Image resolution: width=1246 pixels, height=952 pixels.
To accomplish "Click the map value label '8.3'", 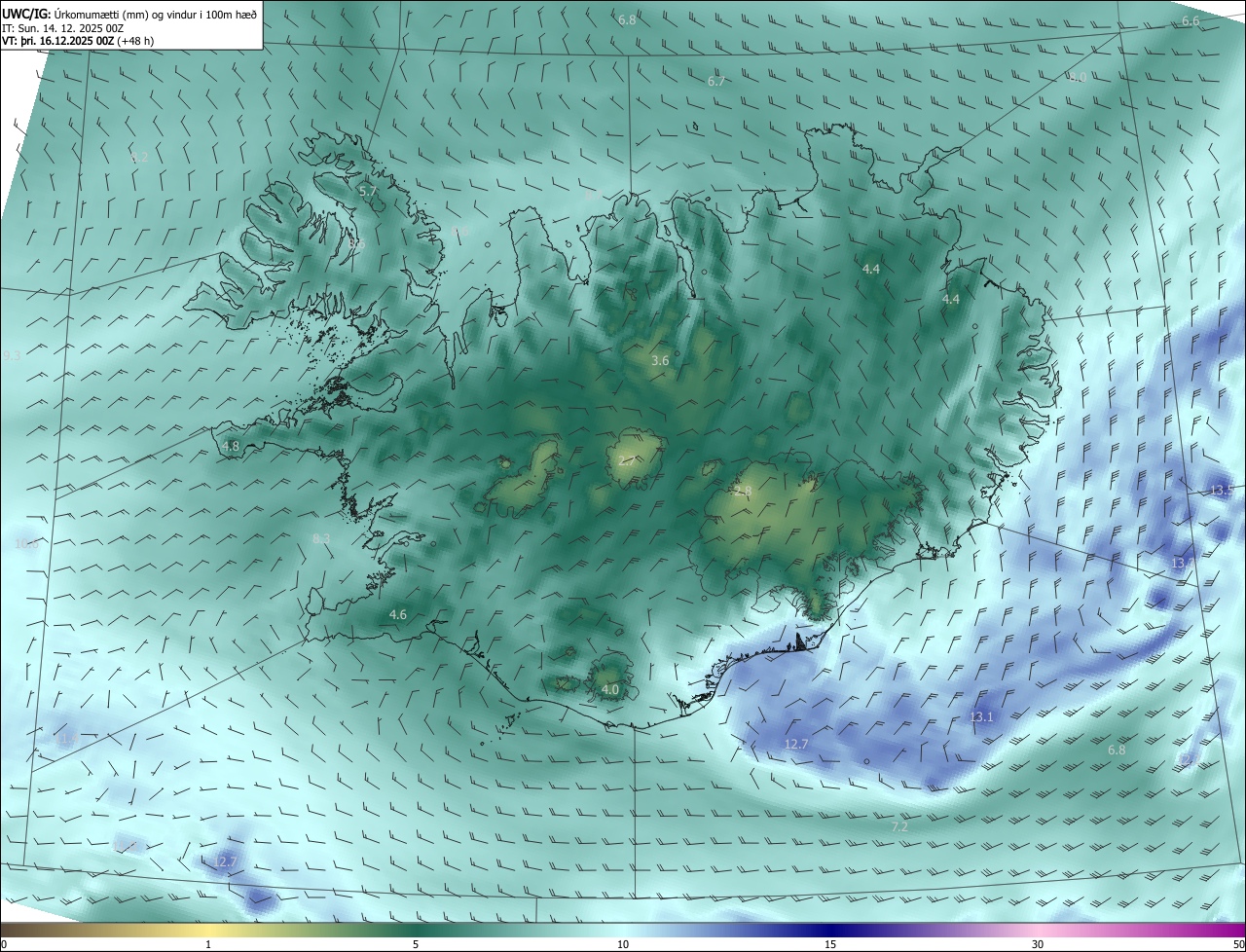I will click(321, 539).
